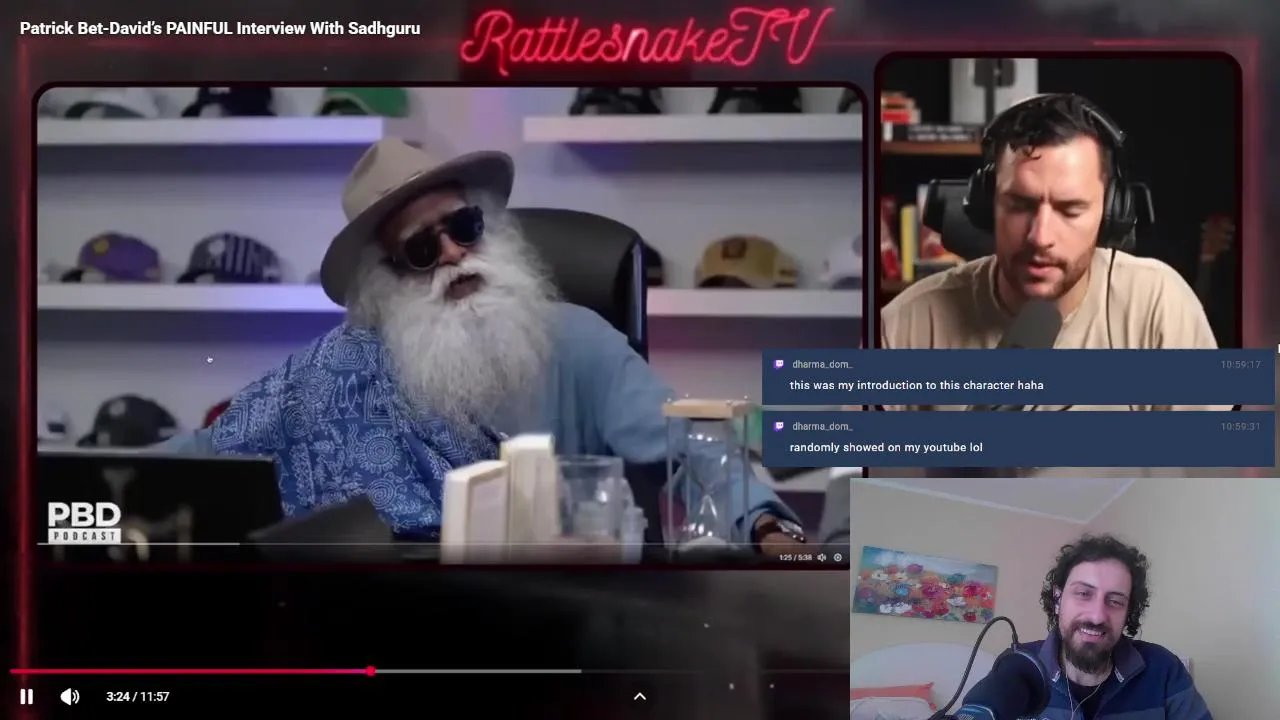Viewport: 1280px width, 720px height.
Task: Click username dharma_dom_ on the introduction message
Action: tap(822, 364)
